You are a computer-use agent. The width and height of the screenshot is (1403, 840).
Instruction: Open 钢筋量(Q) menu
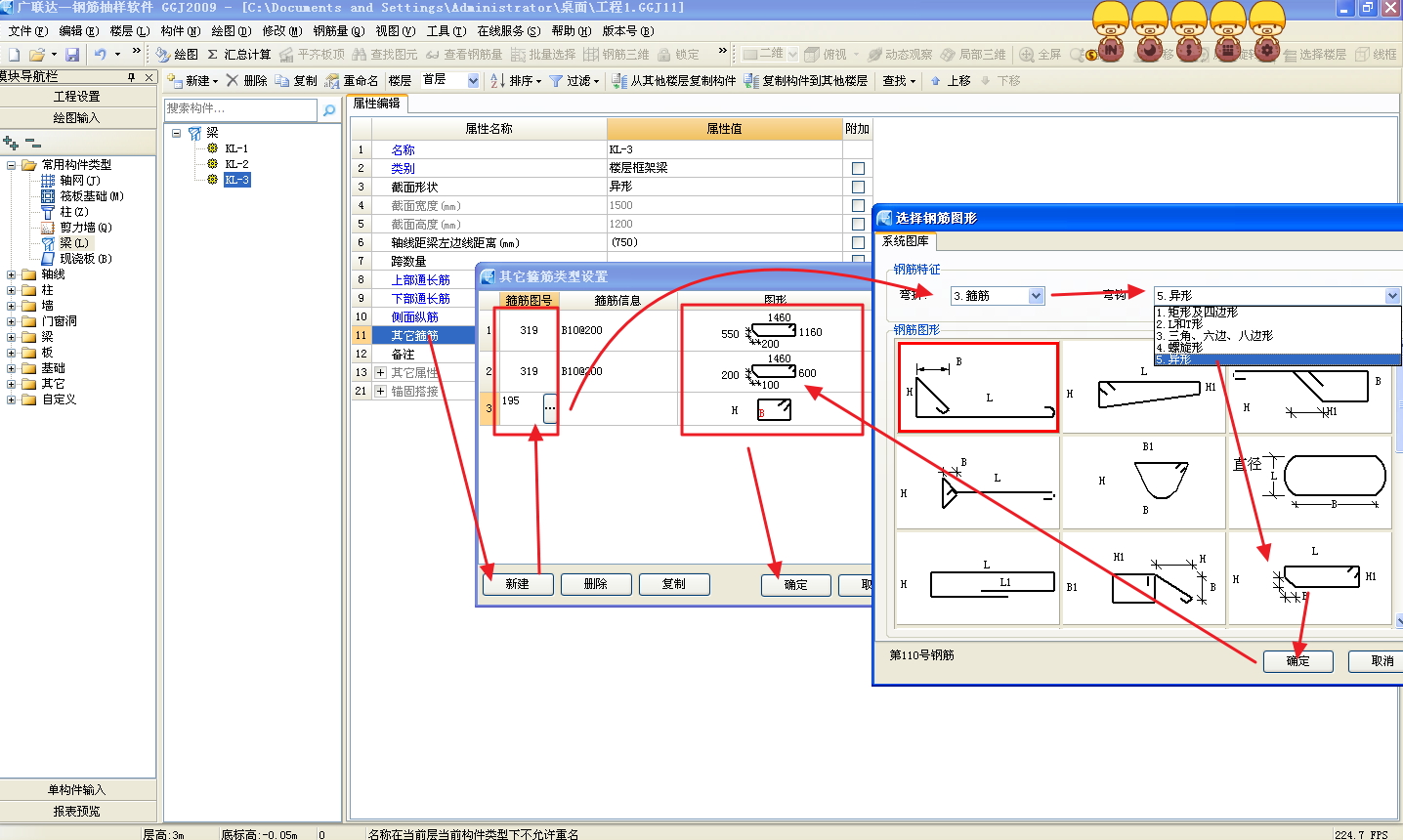click(338, 31)
